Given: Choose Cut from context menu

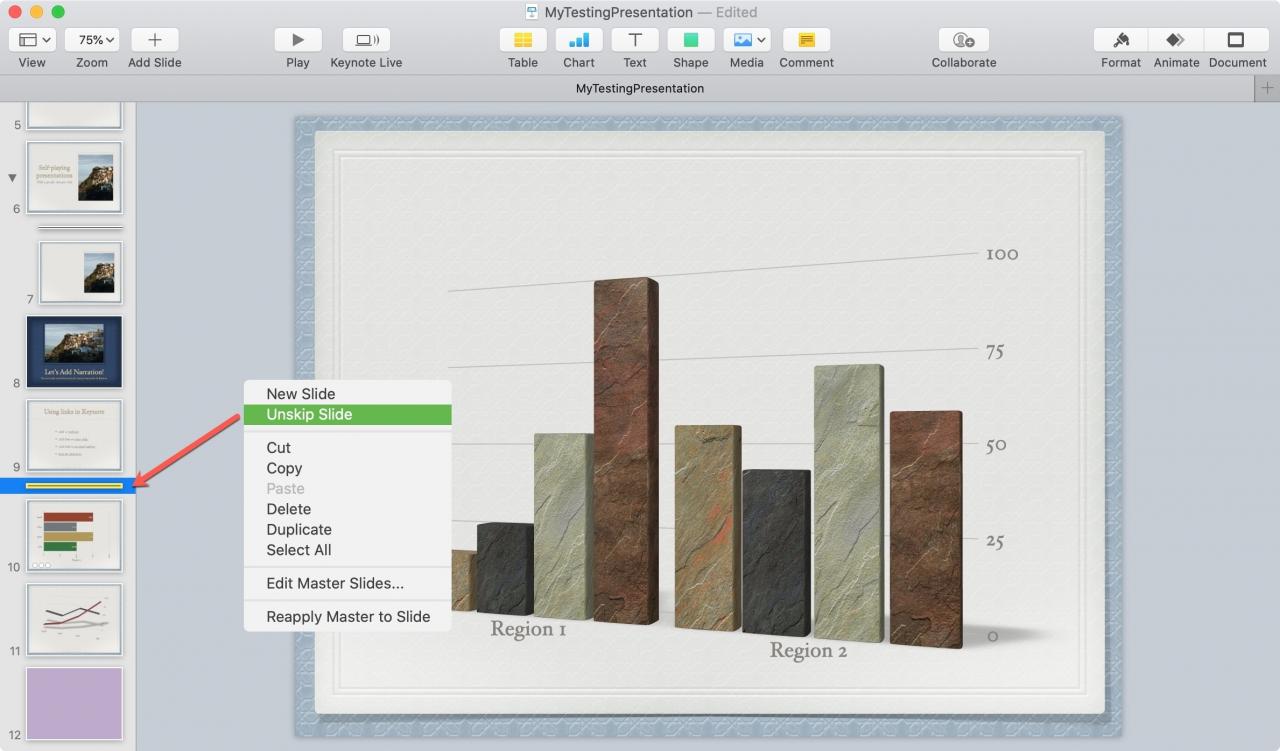Looking at the screenshot, I should (x=347, y=448).
